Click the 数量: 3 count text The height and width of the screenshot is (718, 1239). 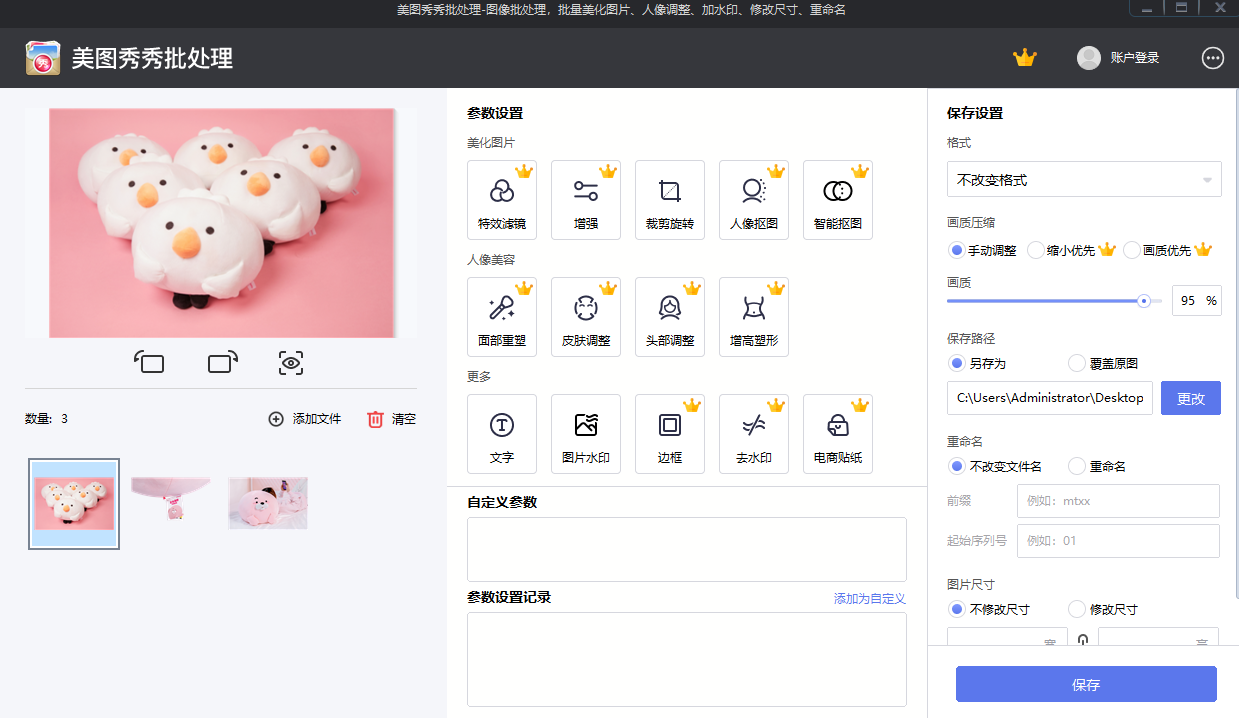[47, 419]
